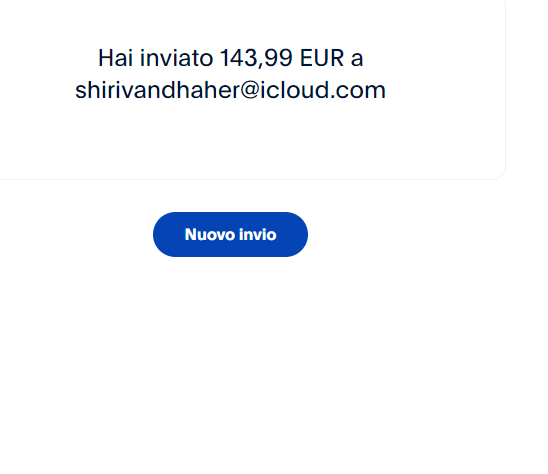Click the confirmation card's rounded bottom-right corner
The height and width of the screenshot is (474, 548).
(x=498, y=172)
